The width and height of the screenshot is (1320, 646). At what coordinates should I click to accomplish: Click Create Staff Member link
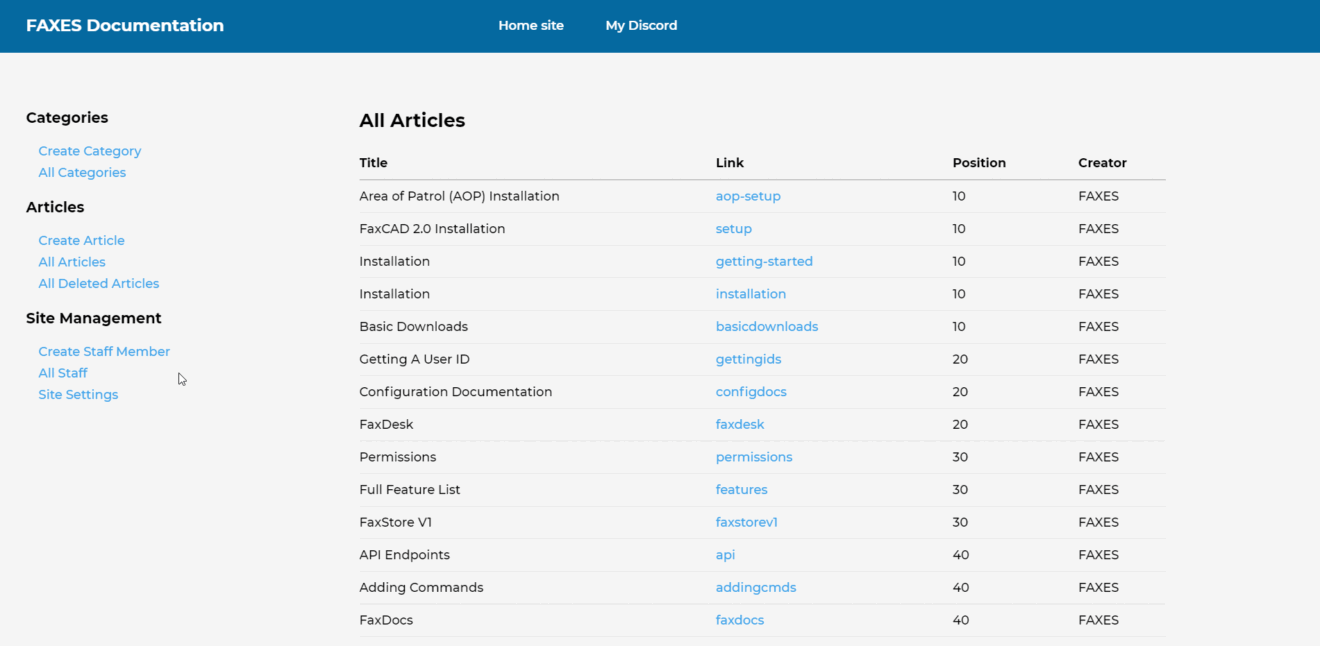pos(104,352)
